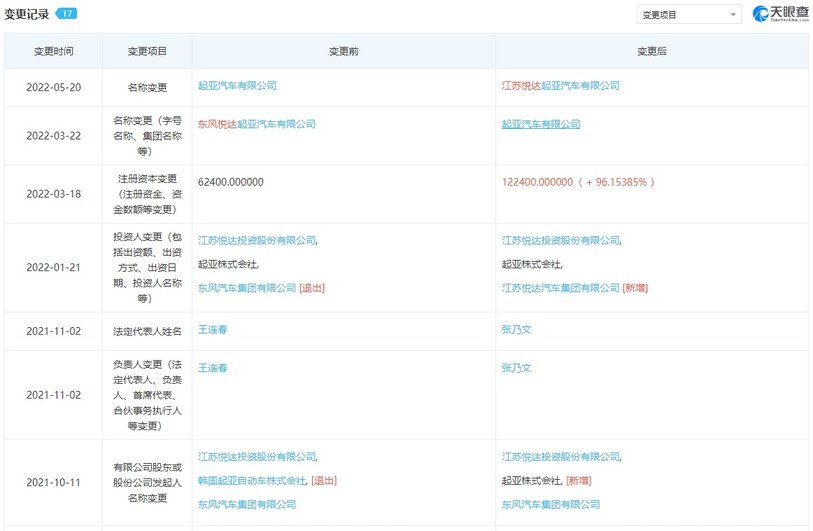Image resolution: width=813 pixels, height=531 pixels.
Task: Open 东风汽车集团有限公司 in 2021-10-11 变更后 cell
Action: (x=551, y=504)
